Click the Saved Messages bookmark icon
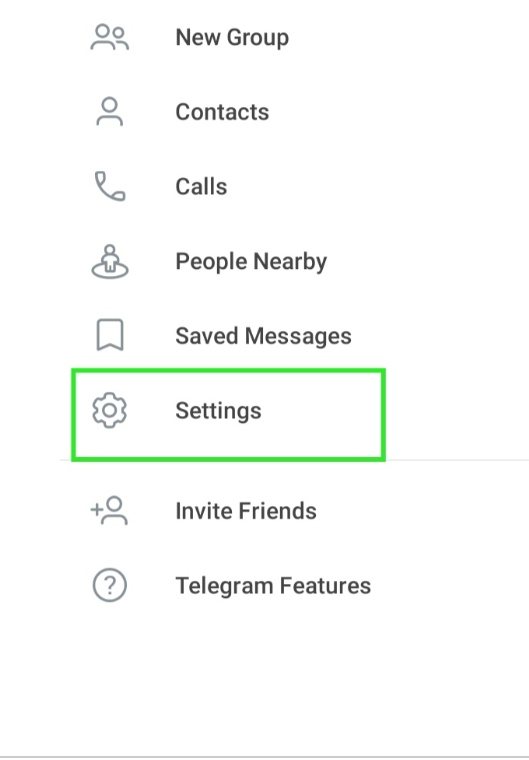 (110, 334)
